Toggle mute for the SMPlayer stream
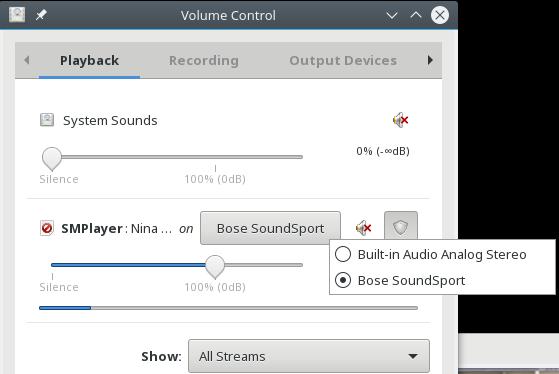 [x=363, y=228]
